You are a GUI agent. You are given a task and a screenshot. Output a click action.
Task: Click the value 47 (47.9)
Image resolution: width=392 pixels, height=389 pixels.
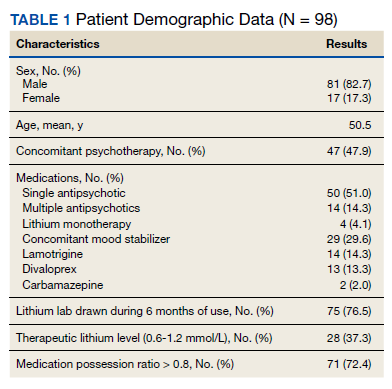[x=349, y=151]
